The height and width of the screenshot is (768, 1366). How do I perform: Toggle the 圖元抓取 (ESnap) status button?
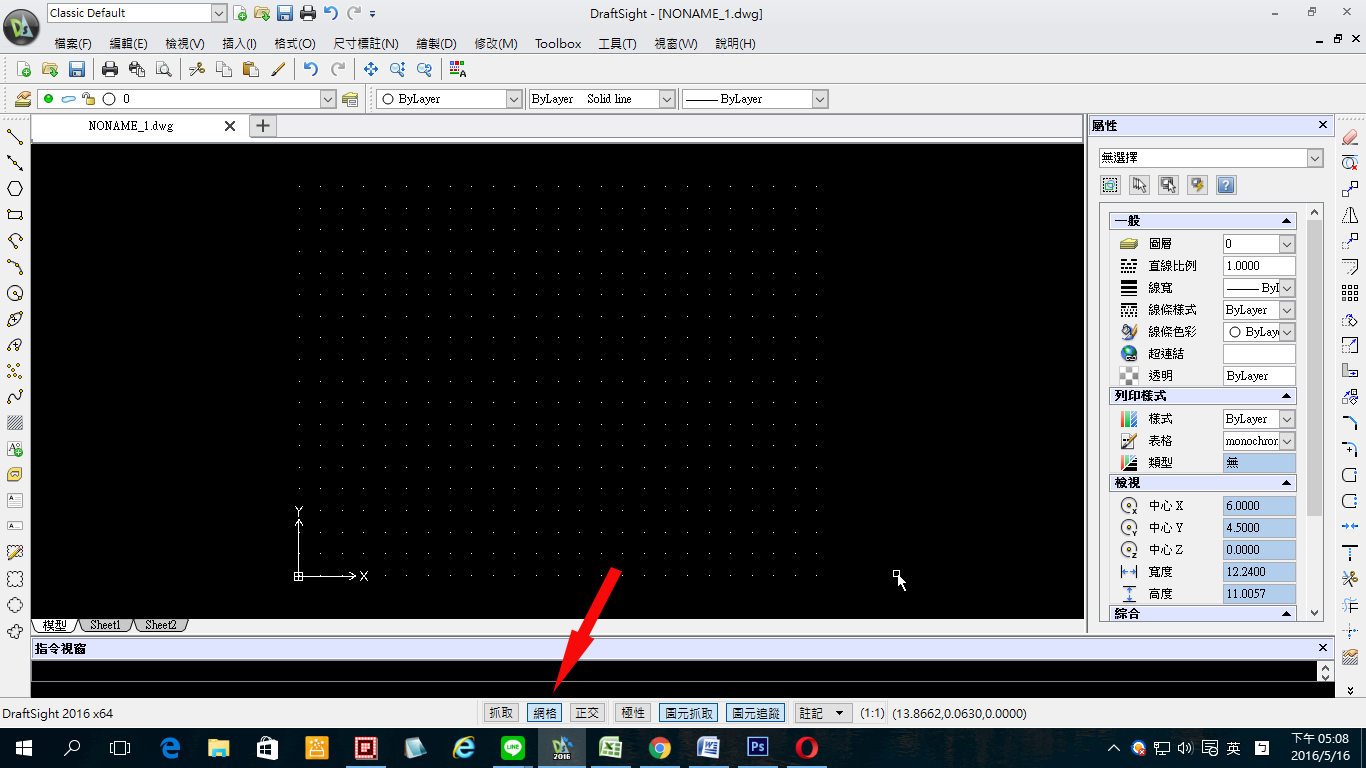click(x=688, y=713)
